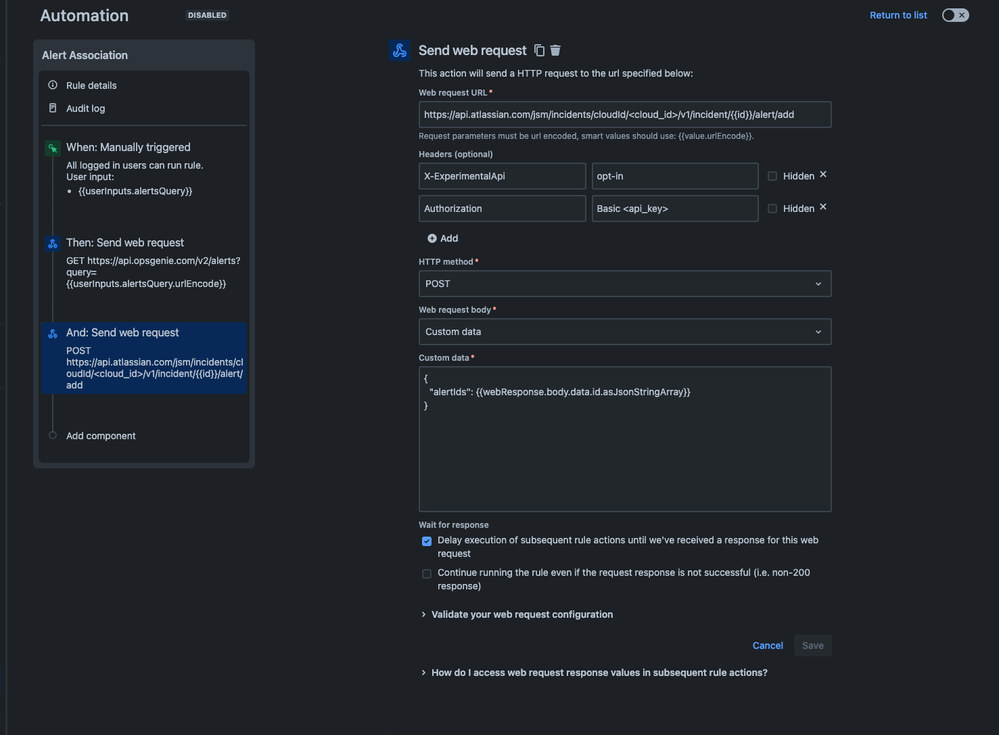The height and width of the screenshot is (735, 999).
Task: Click the Rule details info icon
Action: pos(53,85)
